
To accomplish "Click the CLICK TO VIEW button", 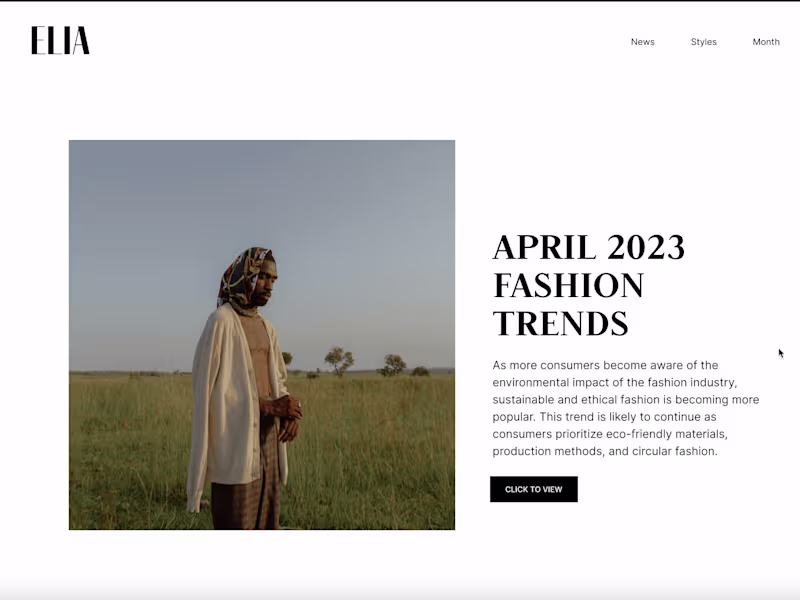I will point(534,489).
